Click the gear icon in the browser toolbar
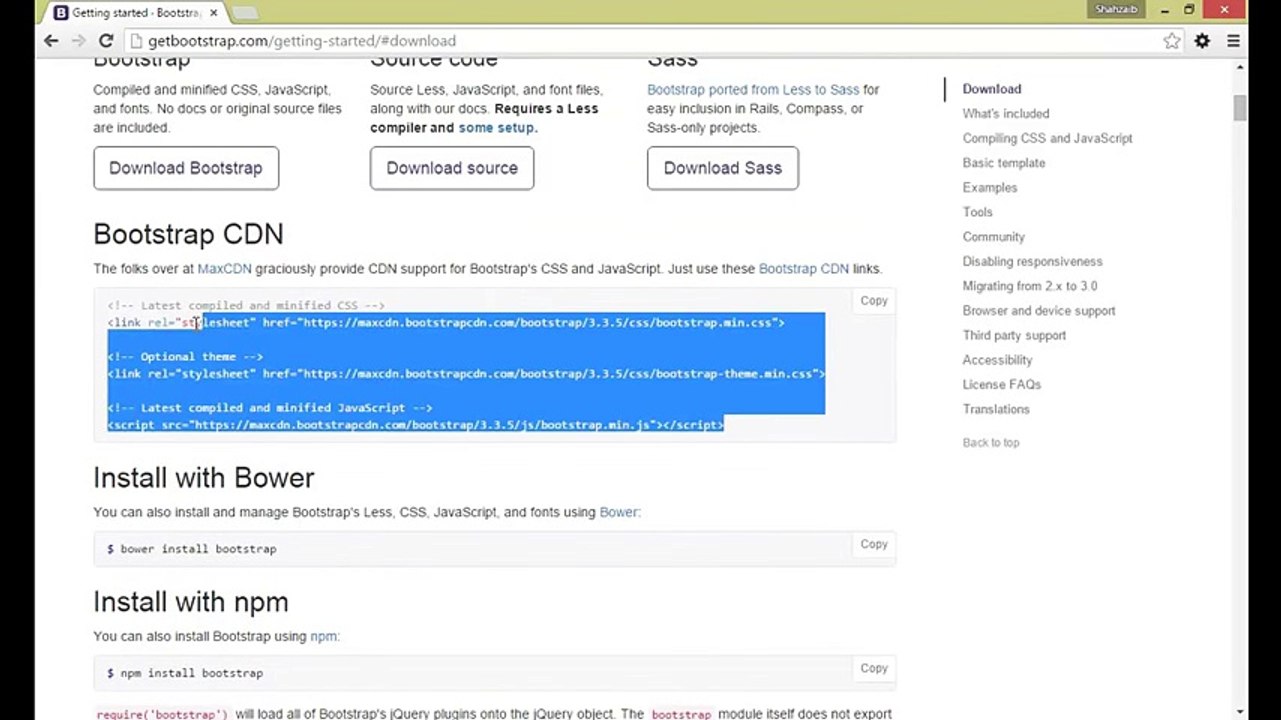 click(1202, 41)
